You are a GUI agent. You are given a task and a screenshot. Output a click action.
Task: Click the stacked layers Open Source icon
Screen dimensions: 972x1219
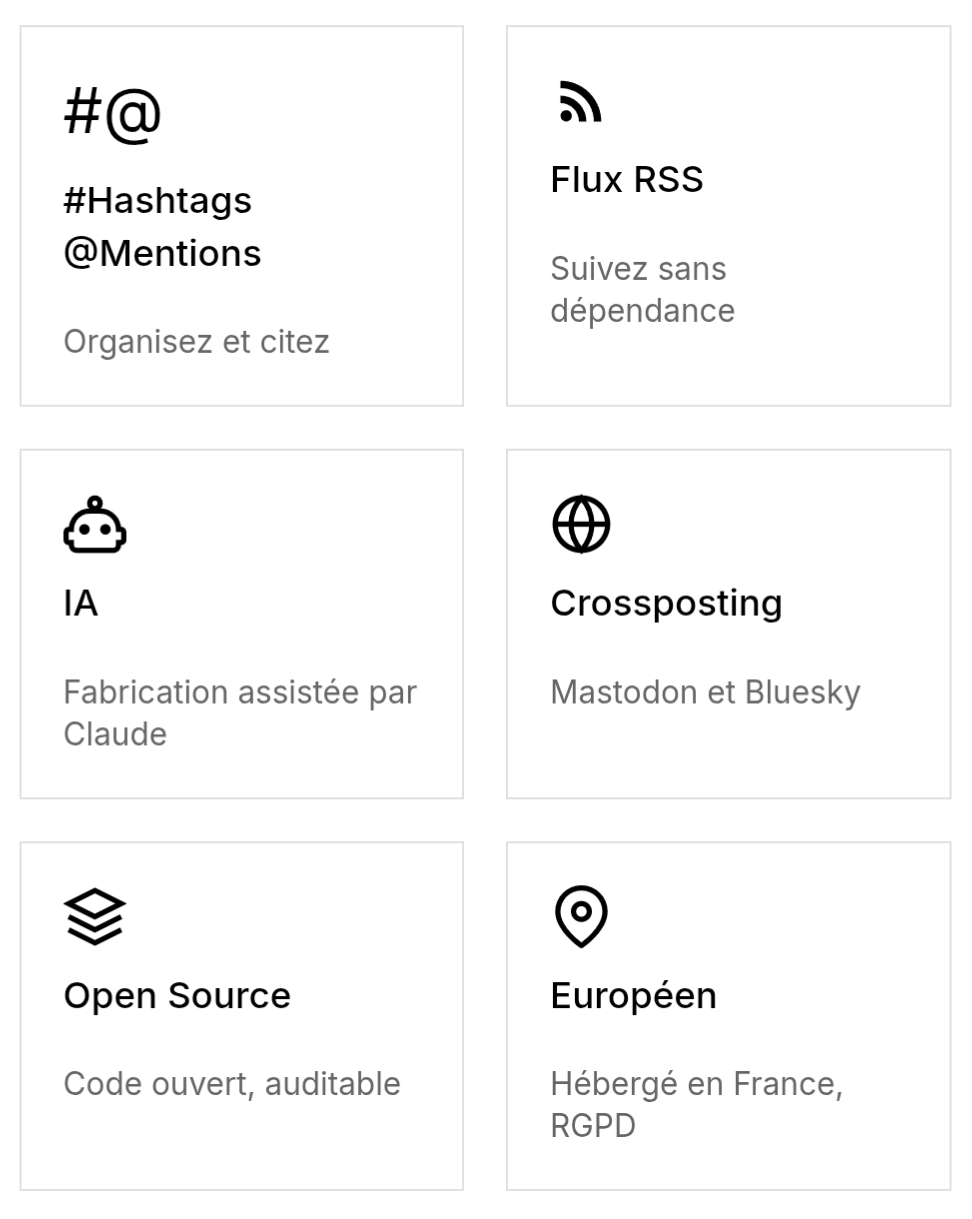95,916
